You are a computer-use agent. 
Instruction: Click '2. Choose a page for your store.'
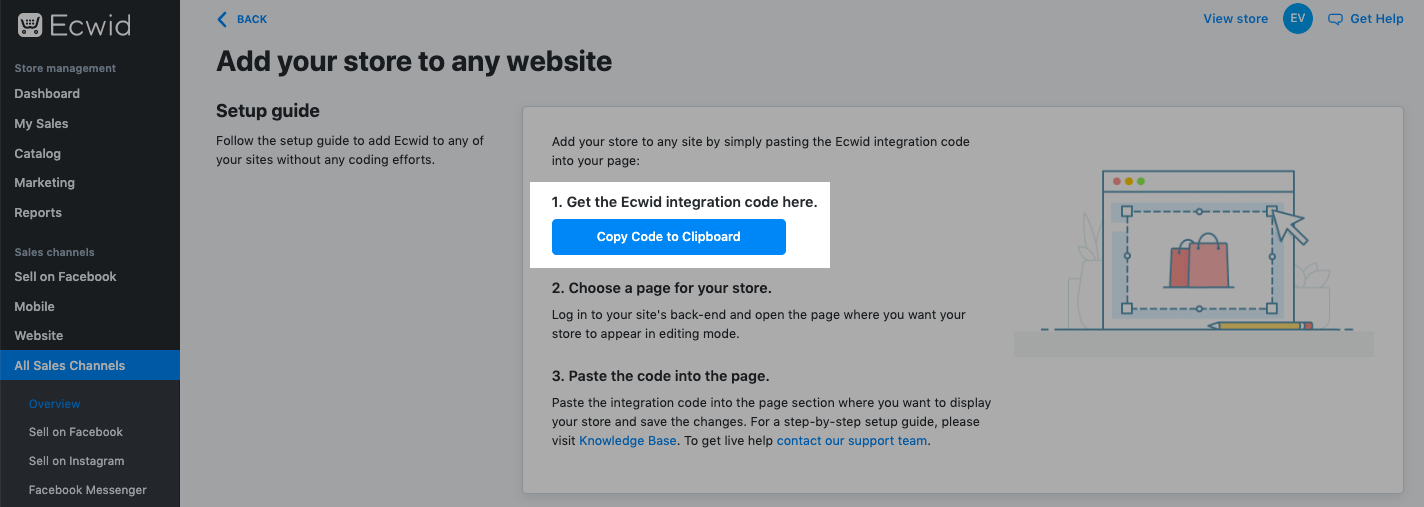point(662,288)
